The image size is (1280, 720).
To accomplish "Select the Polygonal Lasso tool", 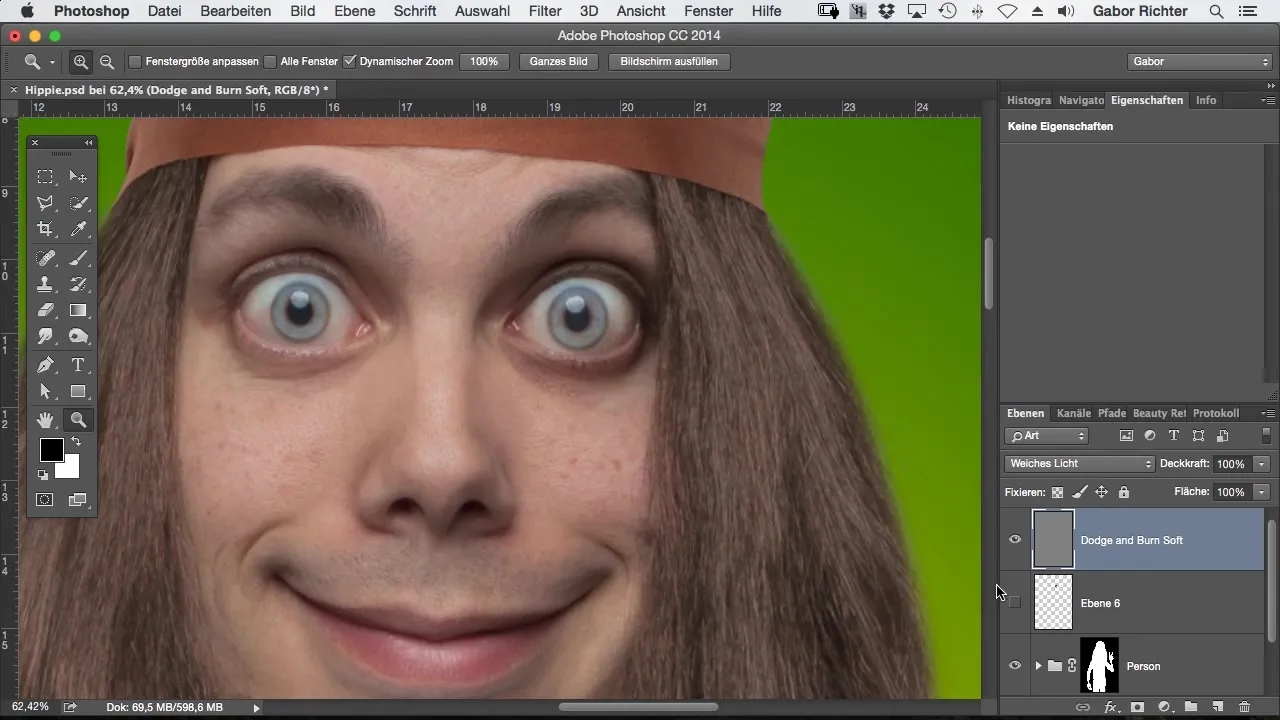I will [46, 203].
